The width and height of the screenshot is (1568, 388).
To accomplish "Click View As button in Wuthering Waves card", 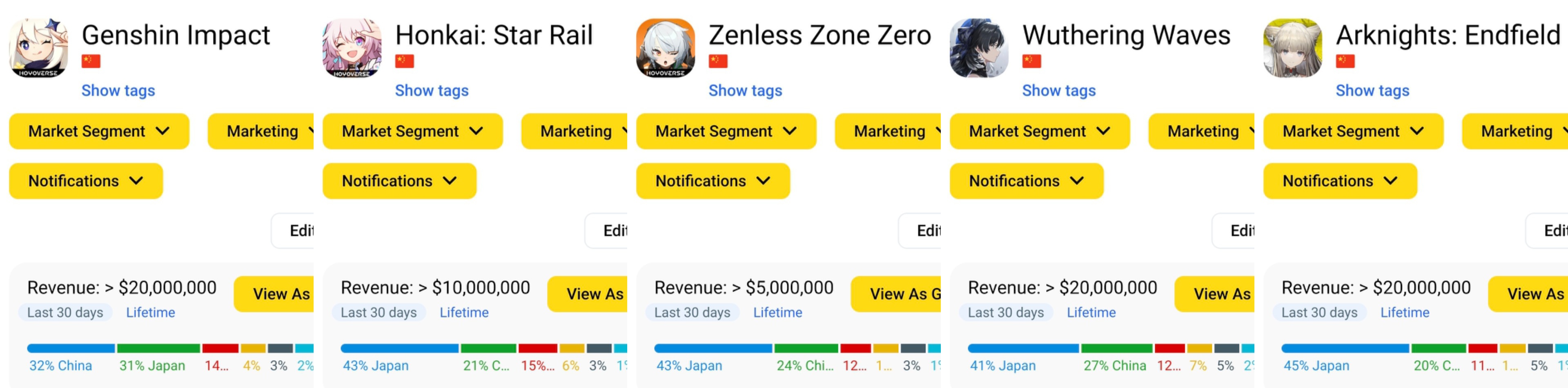I will click(x=1214, y=294).
